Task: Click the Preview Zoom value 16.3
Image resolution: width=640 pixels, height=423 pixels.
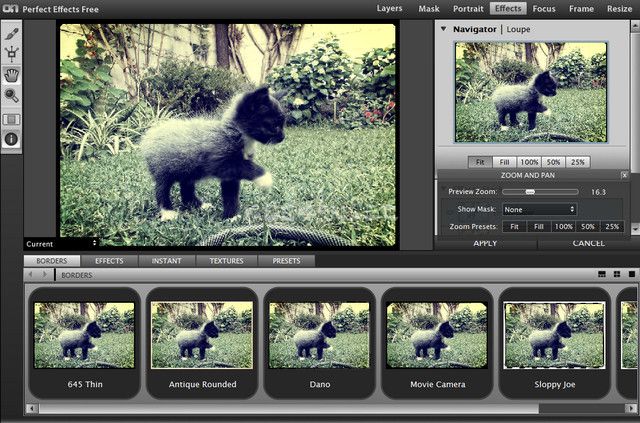Action: (598, 192)
